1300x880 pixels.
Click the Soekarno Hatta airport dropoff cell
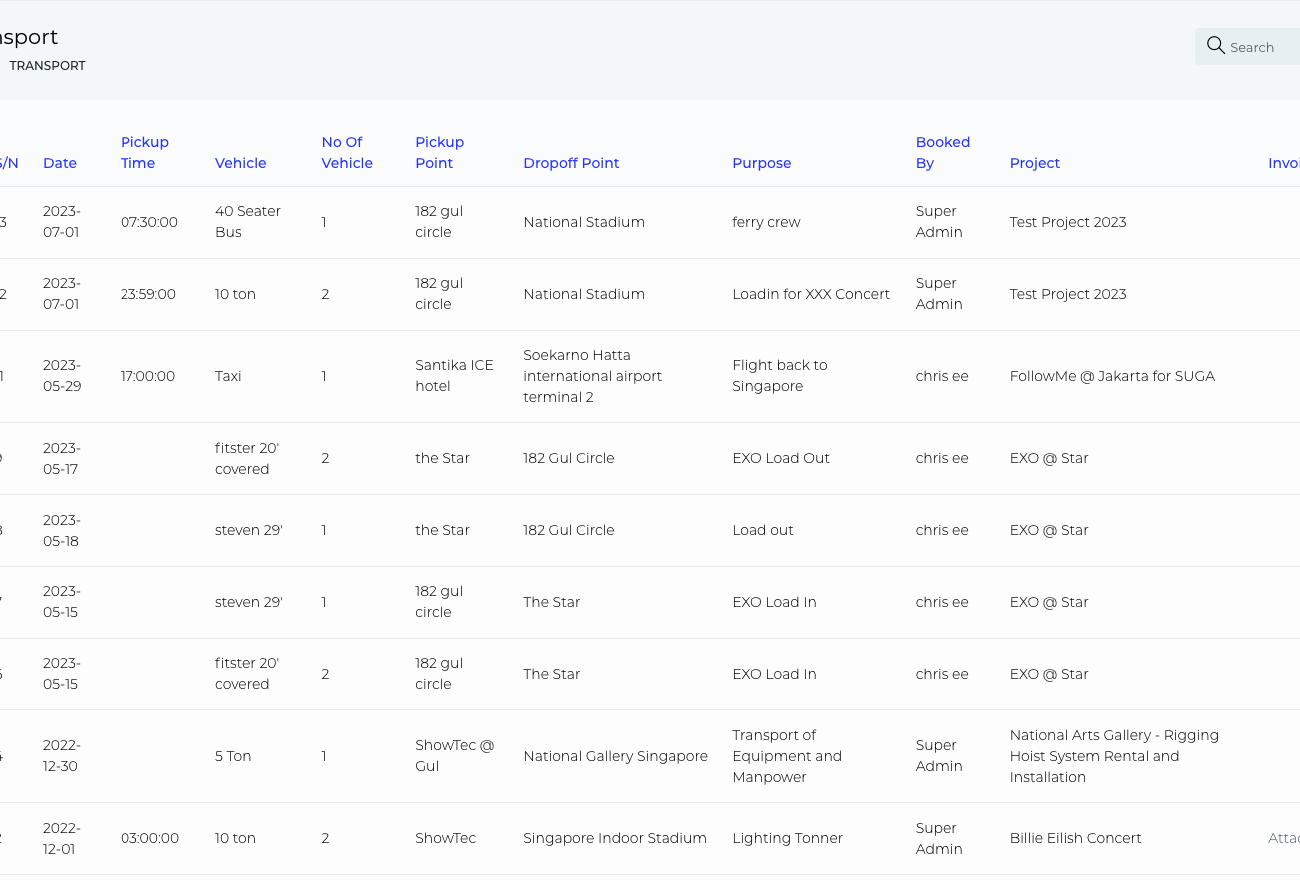point(592,376)
